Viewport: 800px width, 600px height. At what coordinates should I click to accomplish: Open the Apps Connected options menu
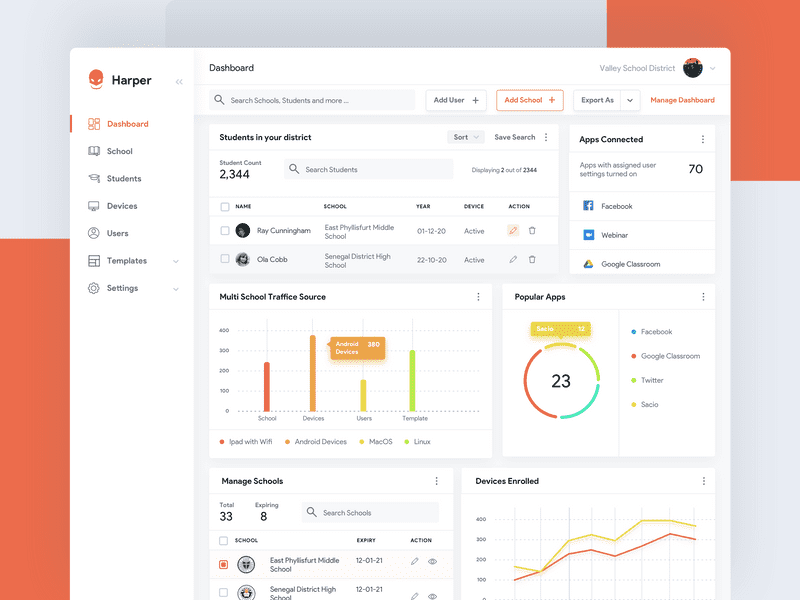pos(703,139)
